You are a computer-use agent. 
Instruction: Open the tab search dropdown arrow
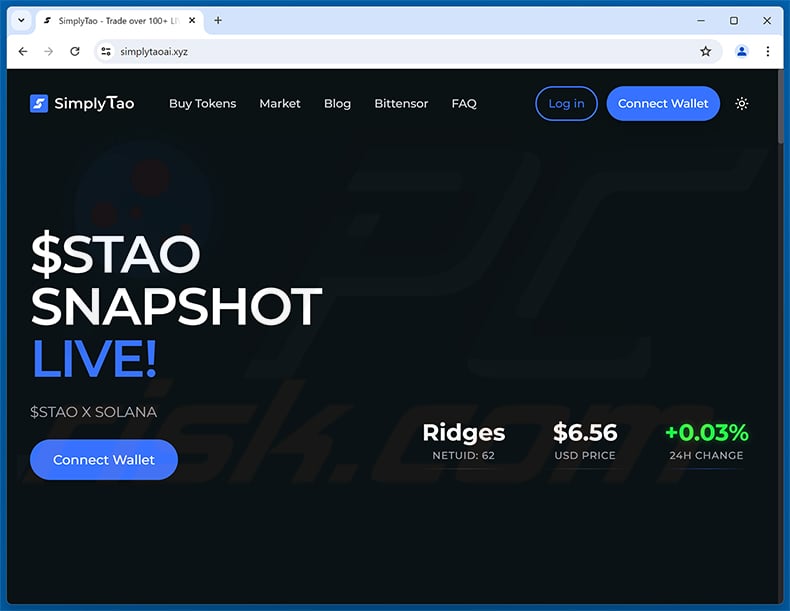pos(21,21)
